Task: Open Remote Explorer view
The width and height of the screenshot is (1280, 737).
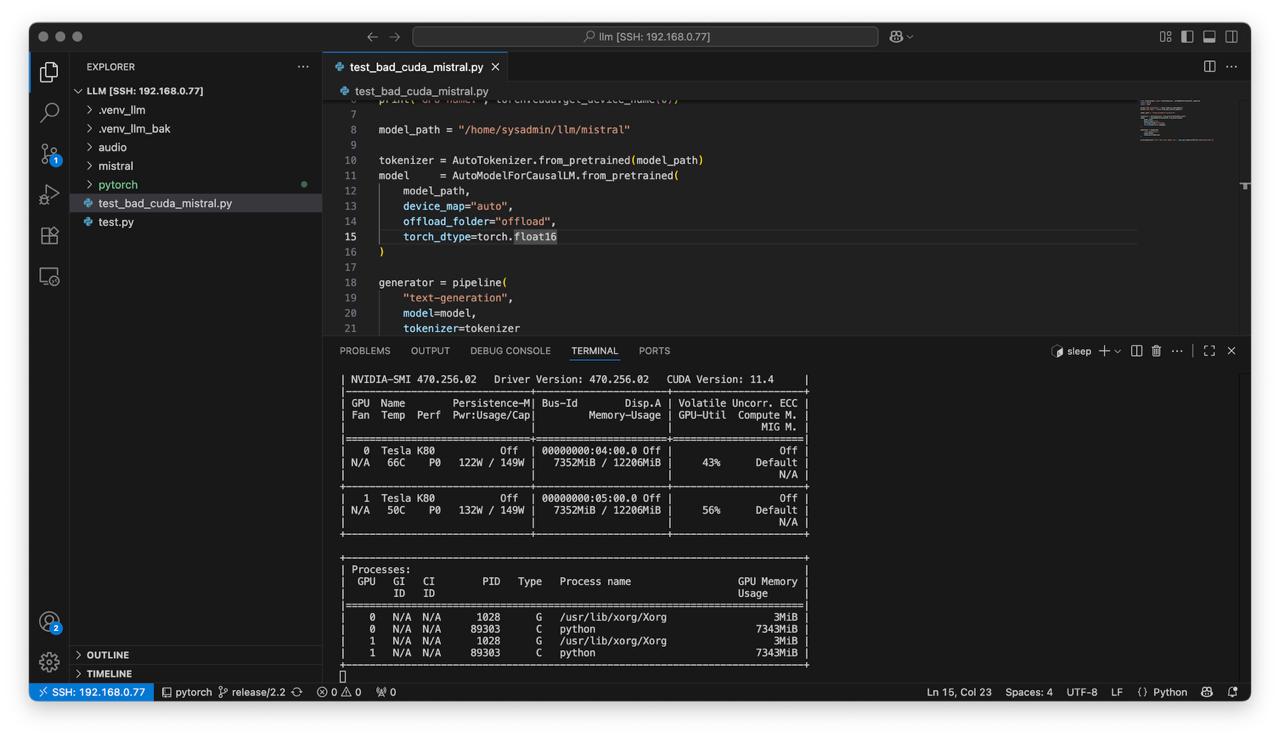Action: click(49, 276)
